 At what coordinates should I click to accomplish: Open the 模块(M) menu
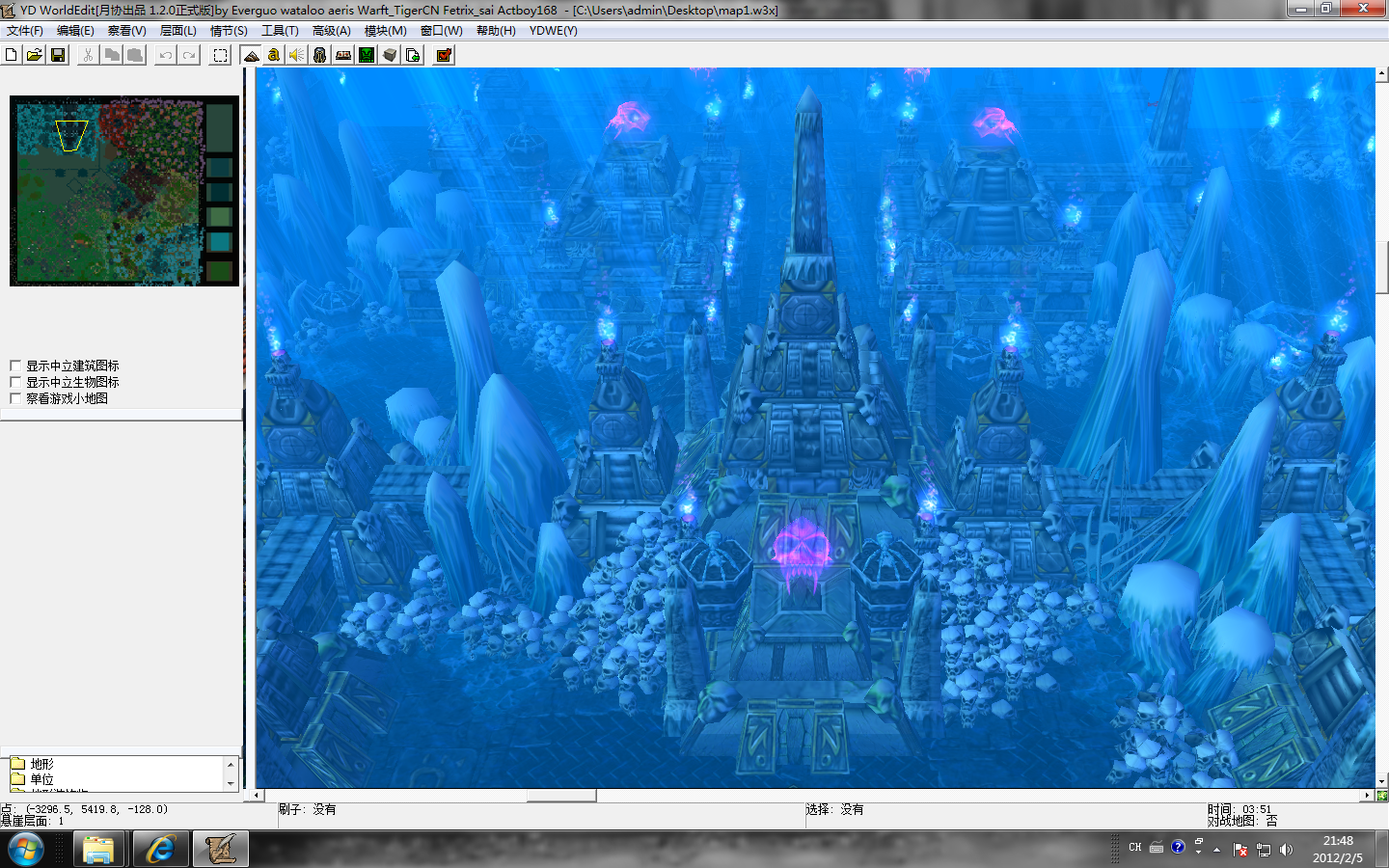click(385, 31)
